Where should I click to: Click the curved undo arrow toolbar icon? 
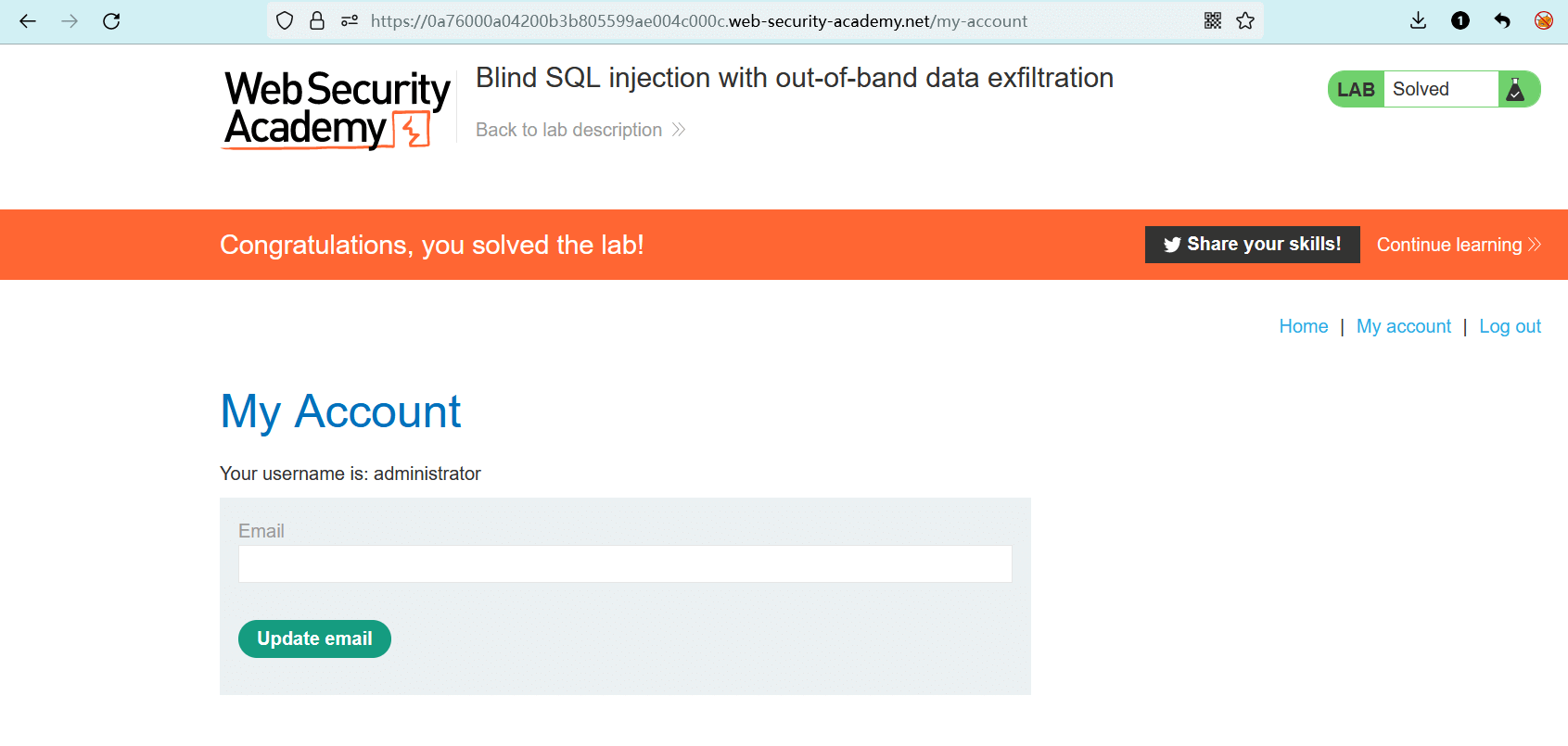tap(1502, 21)
